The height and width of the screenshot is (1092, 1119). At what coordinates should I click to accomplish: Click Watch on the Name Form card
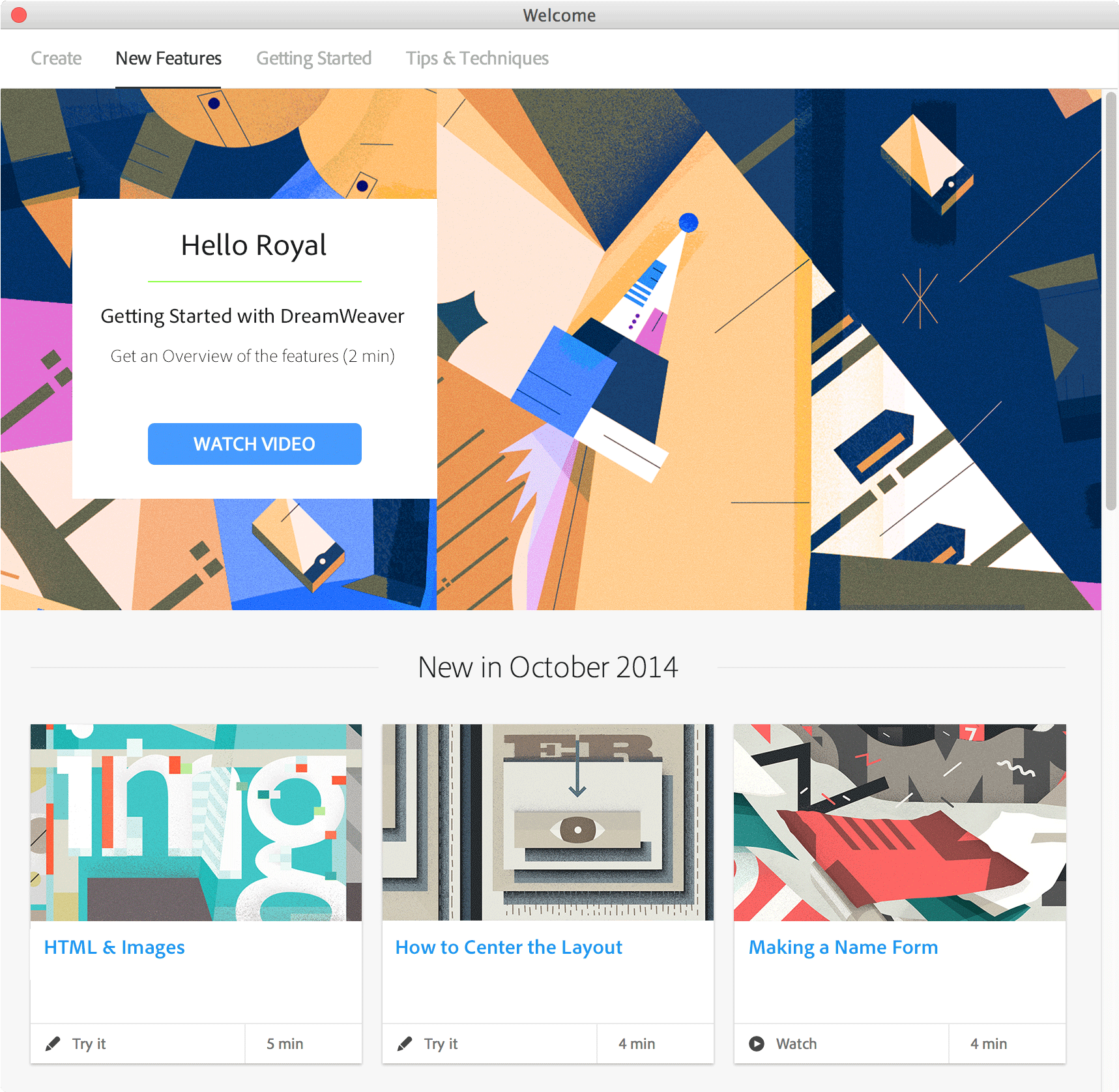tap(796, 1044)
